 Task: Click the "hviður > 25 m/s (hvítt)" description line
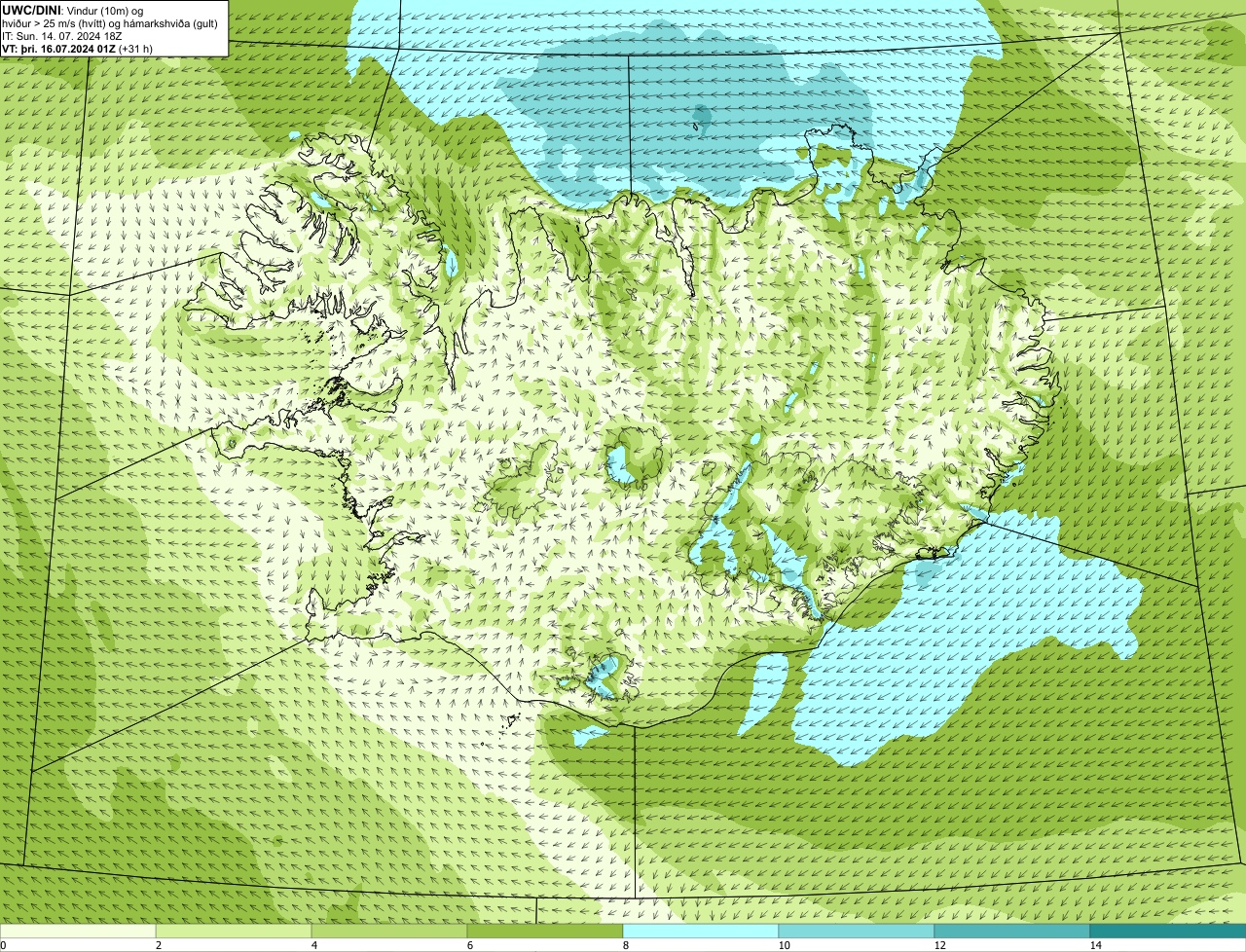pos(110,22)
